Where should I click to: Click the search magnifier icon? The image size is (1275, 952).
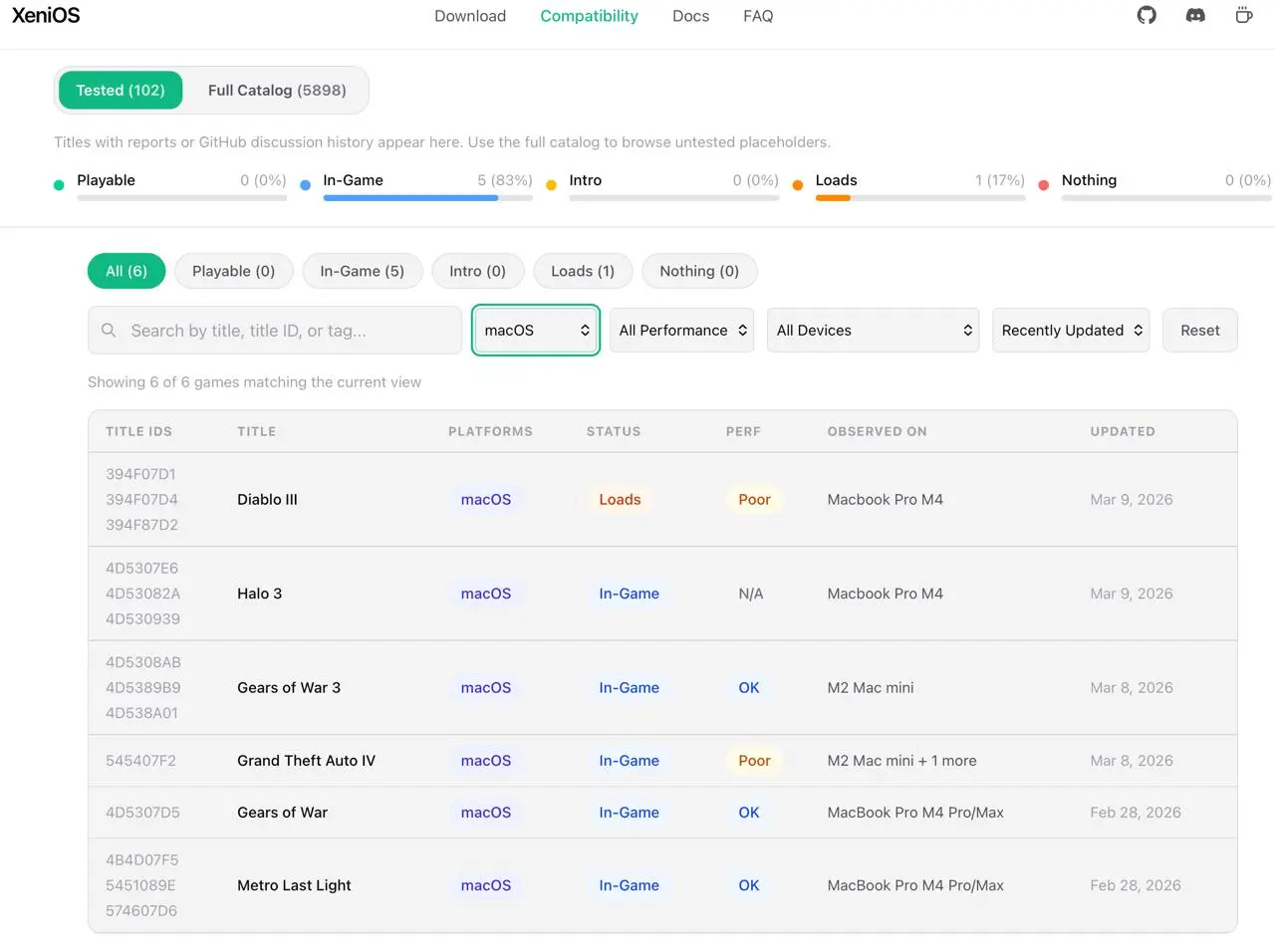point(109,331)
